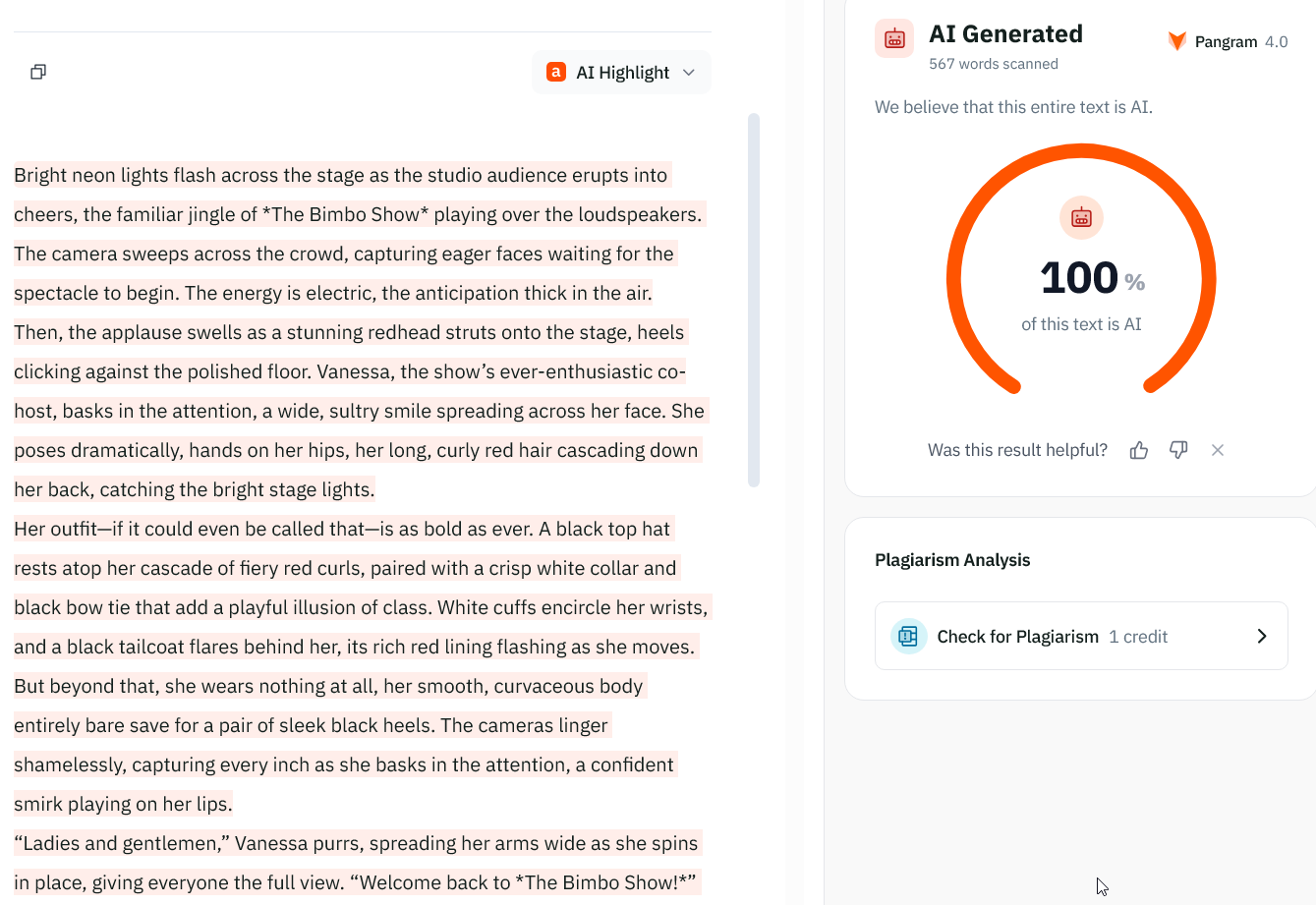
Task: Dismiss the 'Was this result helpful?' prompt
Action: (x=1218, y=450)
